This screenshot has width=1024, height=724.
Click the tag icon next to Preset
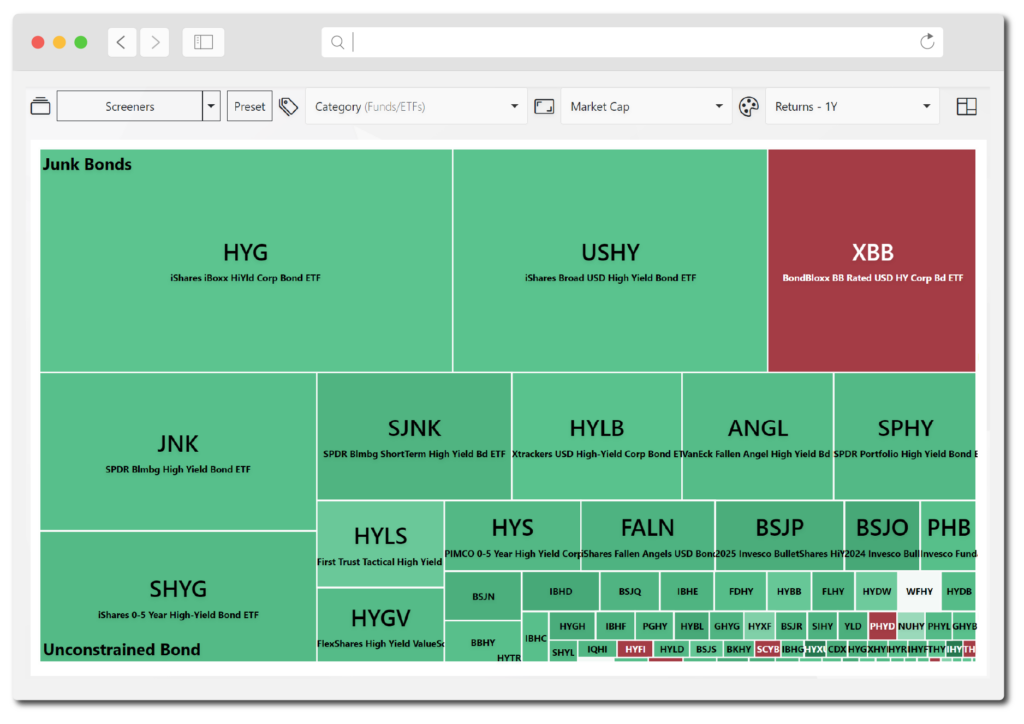(x=288, y=105)
